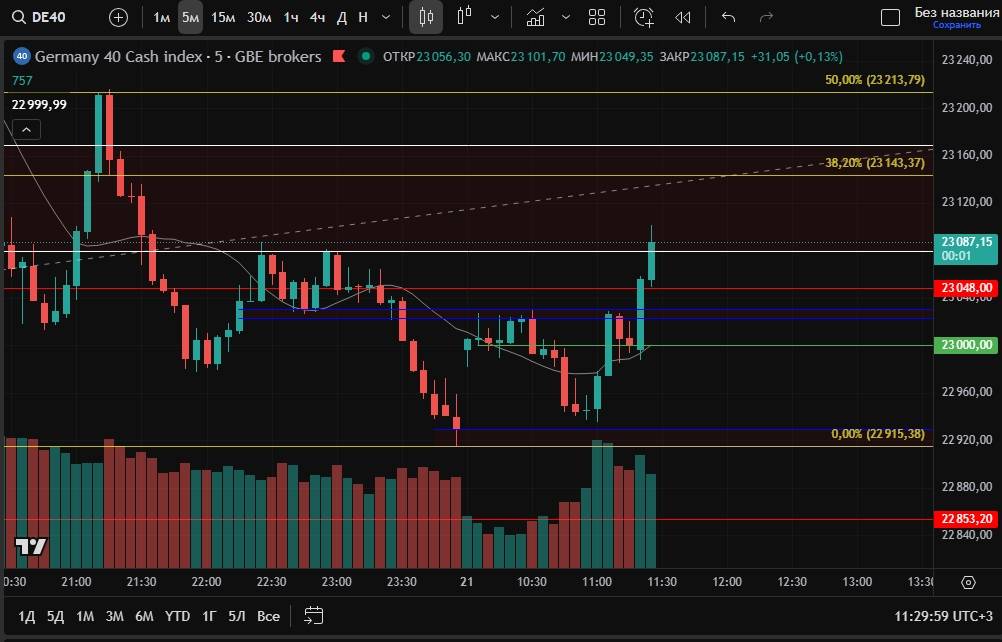This screenshot has width=1002, height=642.
Task: Create an alert with the alarm clock icon
Action: click(644, 17)
